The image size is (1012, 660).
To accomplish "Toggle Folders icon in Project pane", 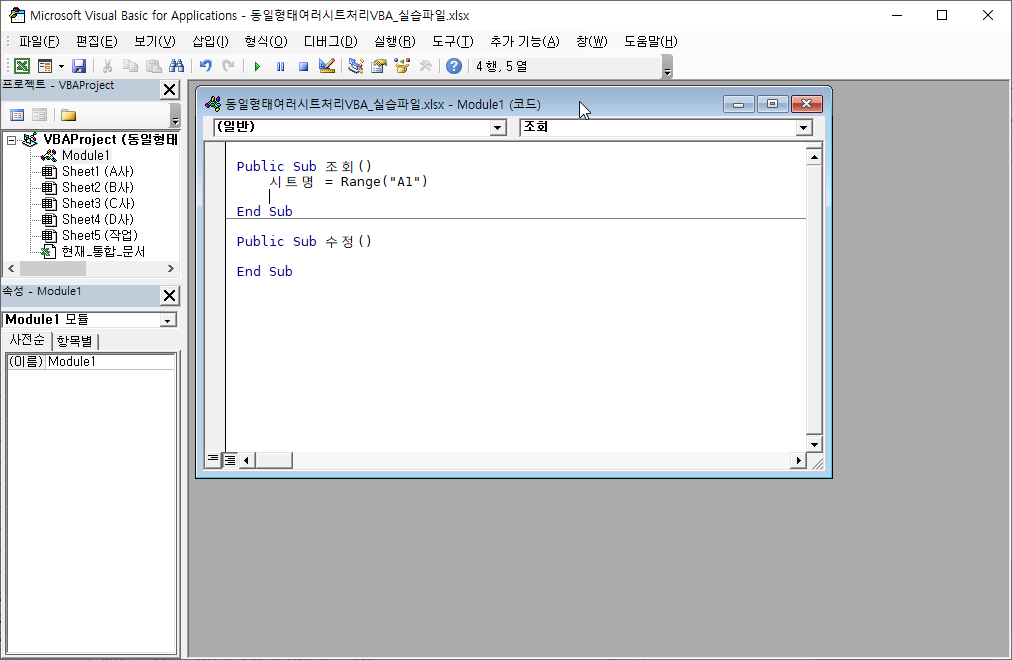I will point(68,115).
